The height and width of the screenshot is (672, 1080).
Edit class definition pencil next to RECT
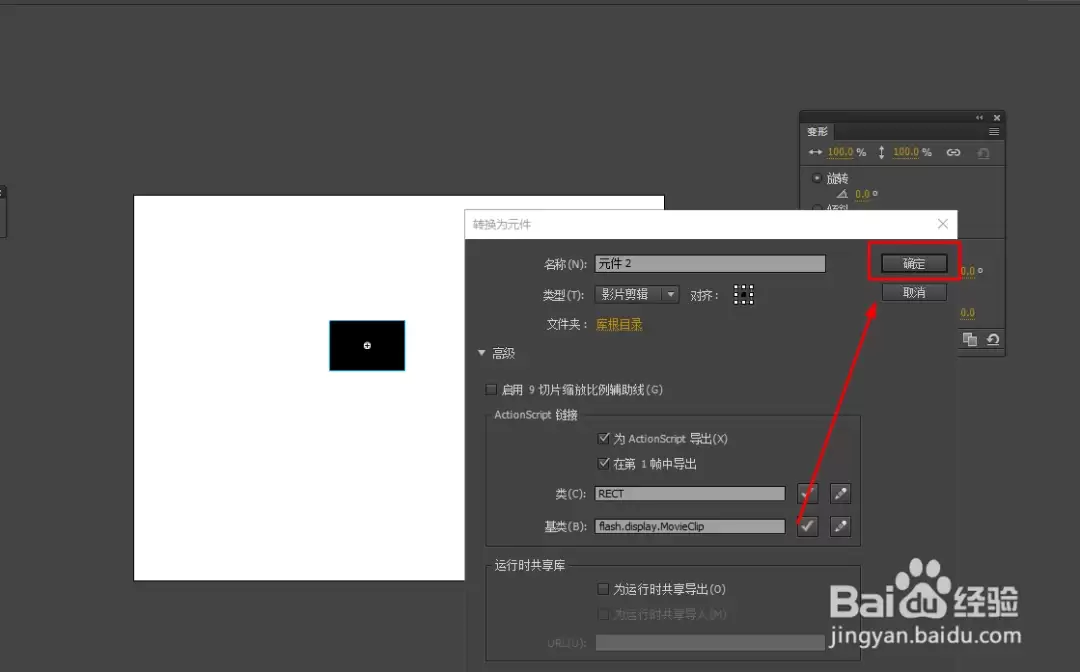pyautogui.click(x=840, y=494)
